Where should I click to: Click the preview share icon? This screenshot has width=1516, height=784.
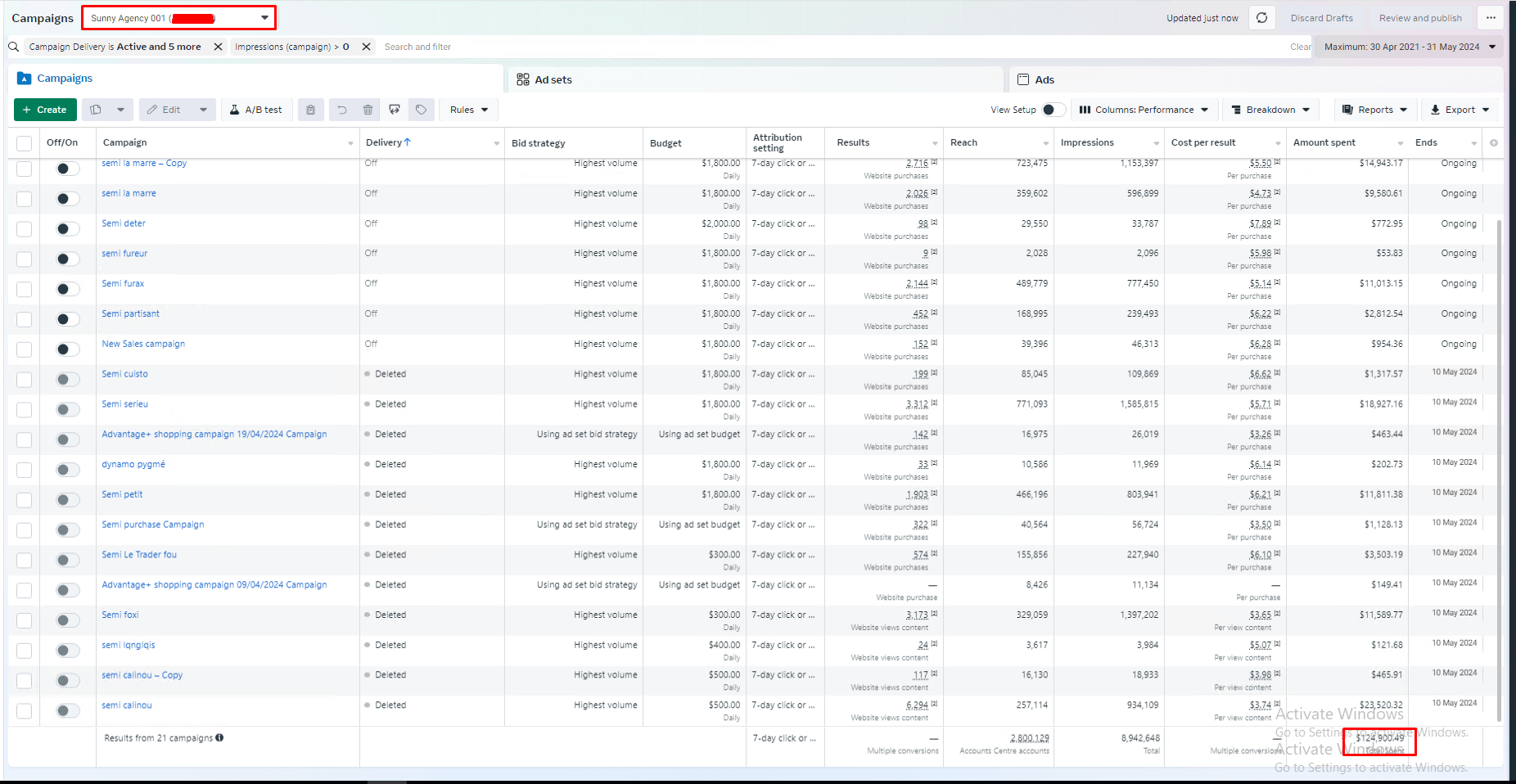pyautogui.click(x=395, y=110)
